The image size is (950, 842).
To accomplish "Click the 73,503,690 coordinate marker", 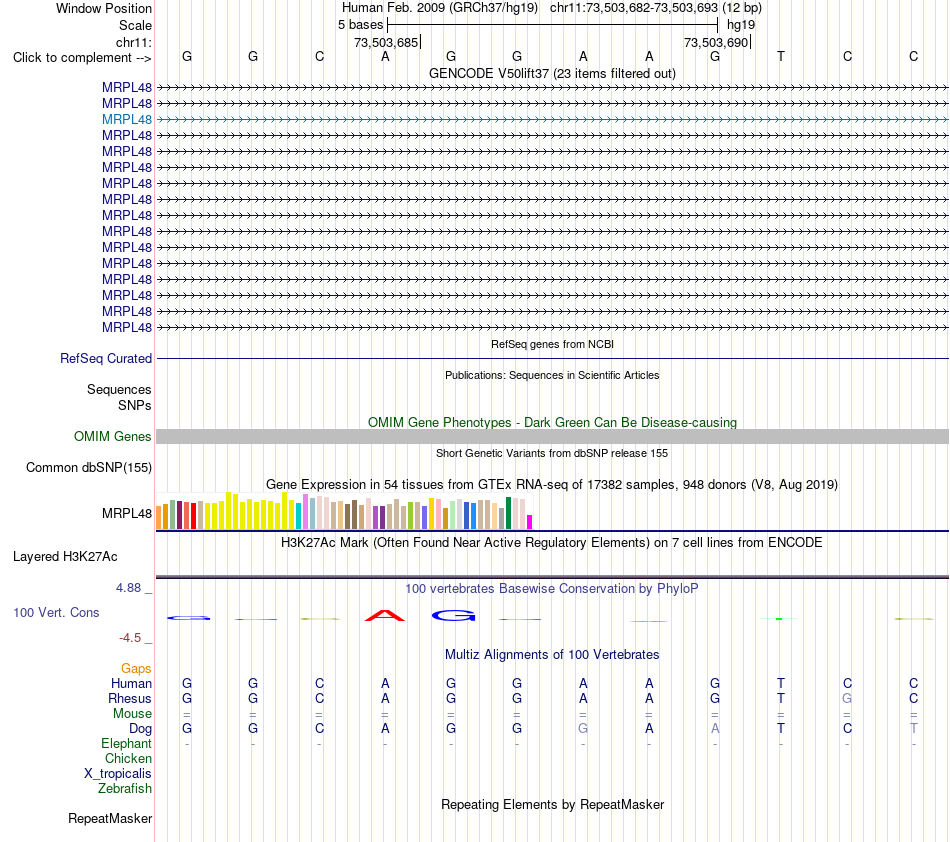I will 716,42.
